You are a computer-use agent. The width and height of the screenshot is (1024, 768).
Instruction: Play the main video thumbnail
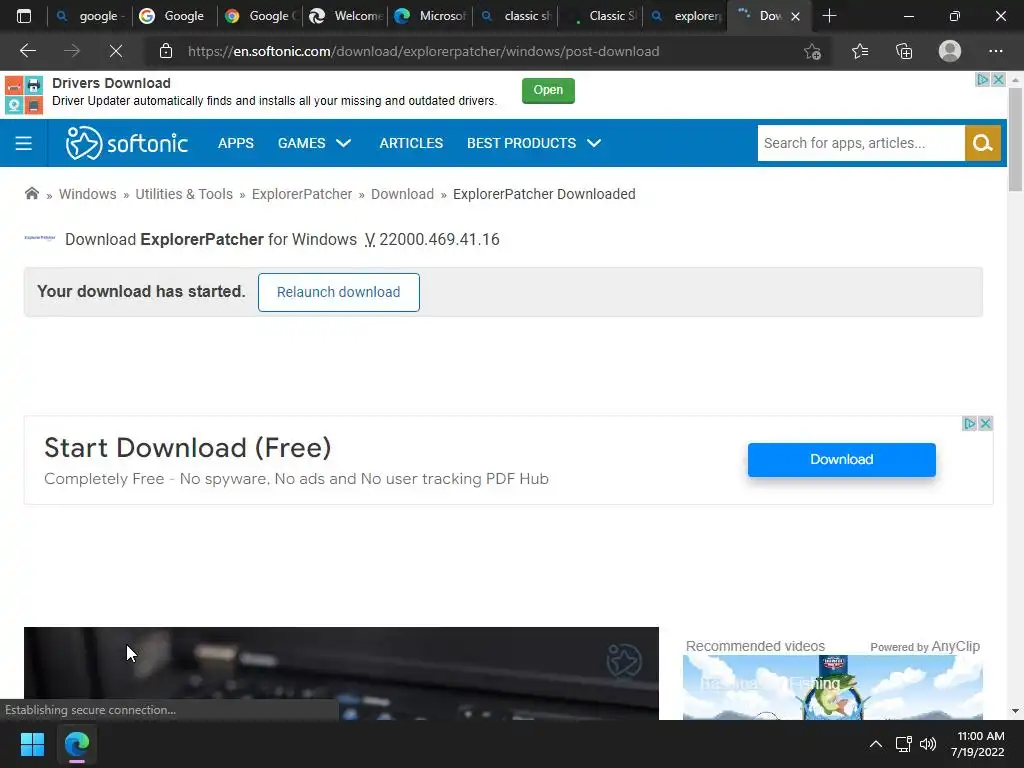coord(341,673)
